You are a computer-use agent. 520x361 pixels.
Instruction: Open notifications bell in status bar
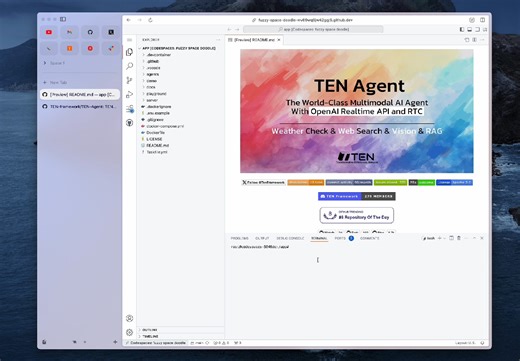(482, 343)
